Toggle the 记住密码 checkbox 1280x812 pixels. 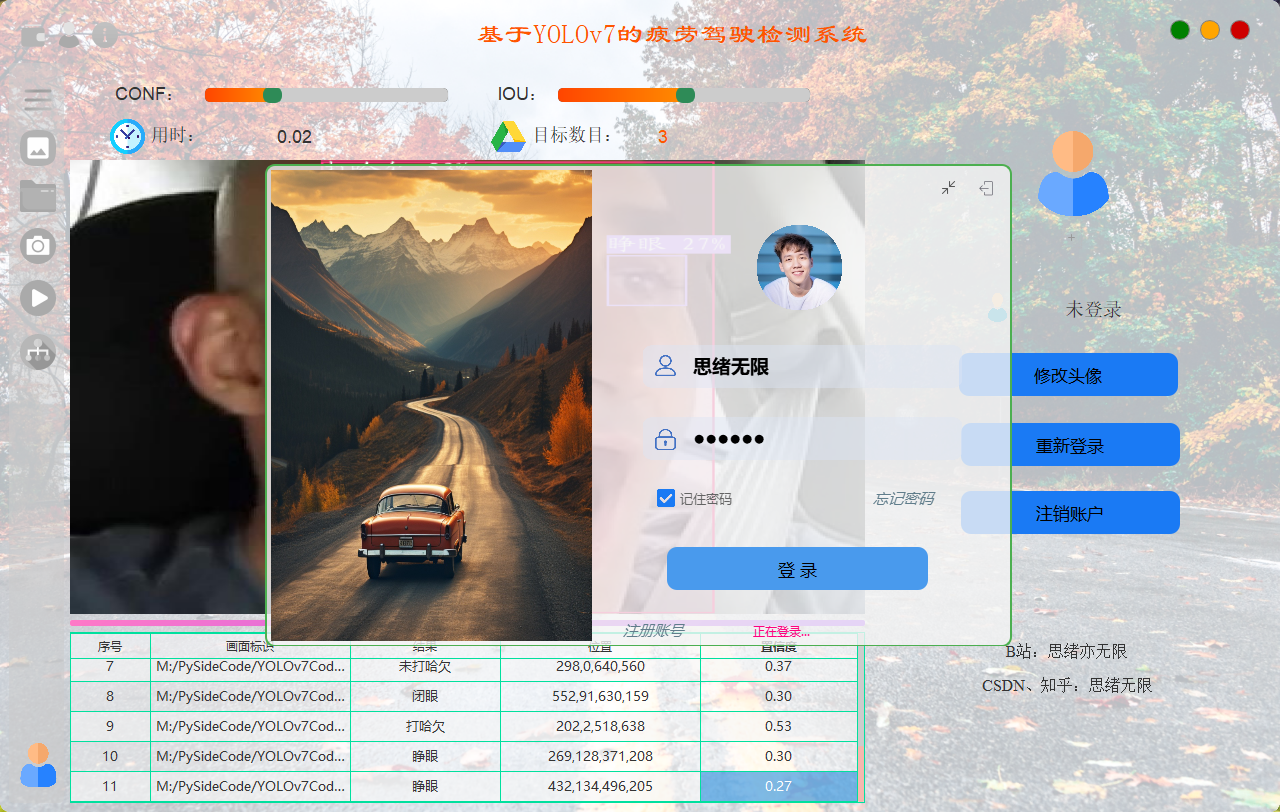tap(666, 498)
